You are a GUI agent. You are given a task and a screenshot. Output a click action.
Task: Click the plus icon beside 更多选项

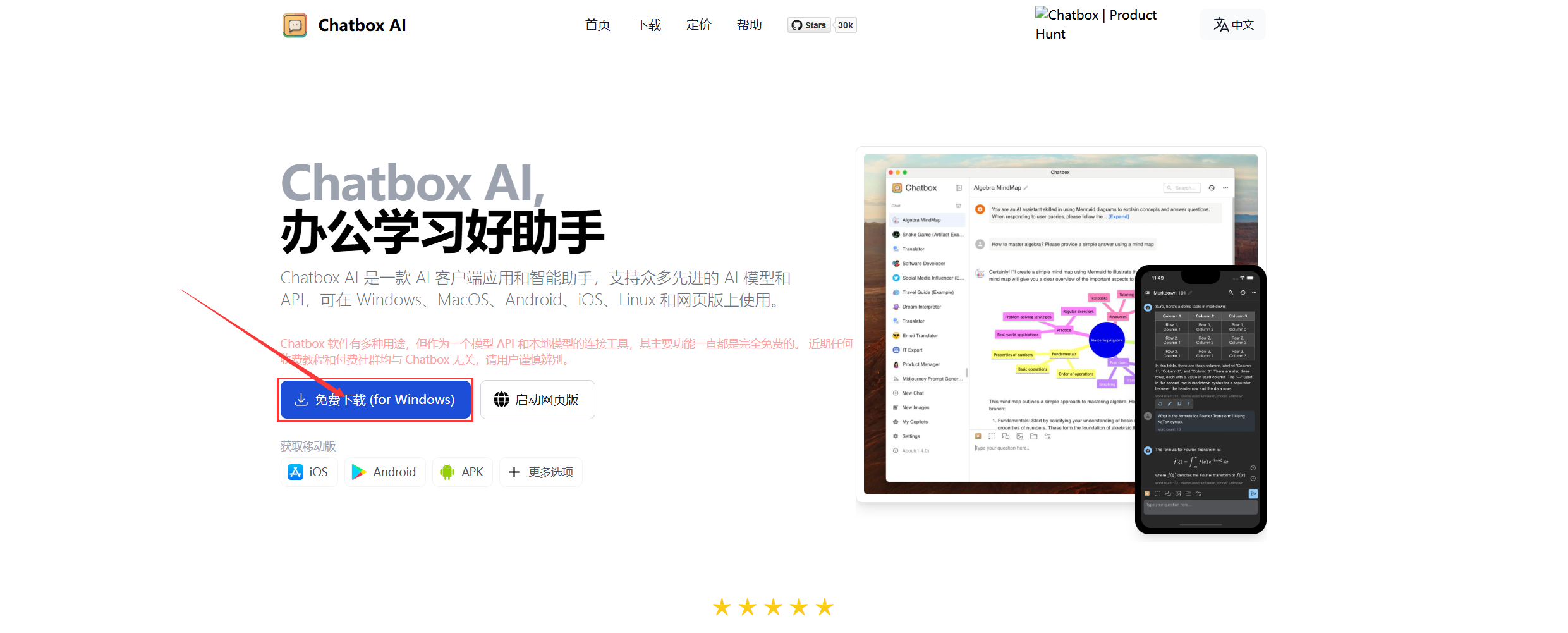tap(514, 472)
